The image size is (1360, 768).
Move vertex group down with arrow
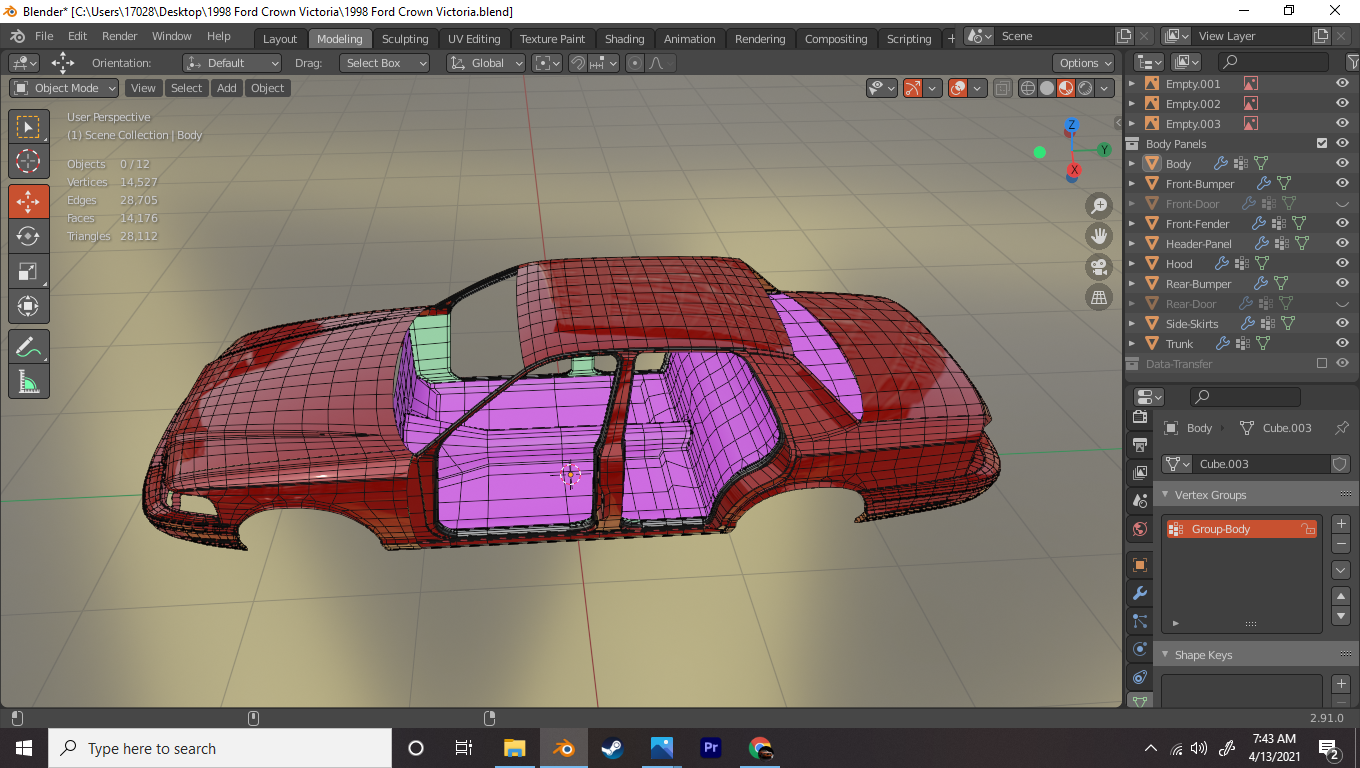point(1341,616)
